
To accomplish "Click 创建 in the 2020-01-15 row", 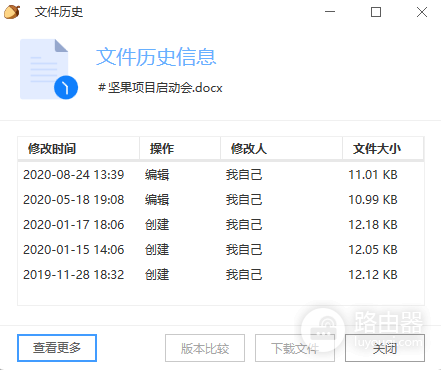I will point(157,250).
